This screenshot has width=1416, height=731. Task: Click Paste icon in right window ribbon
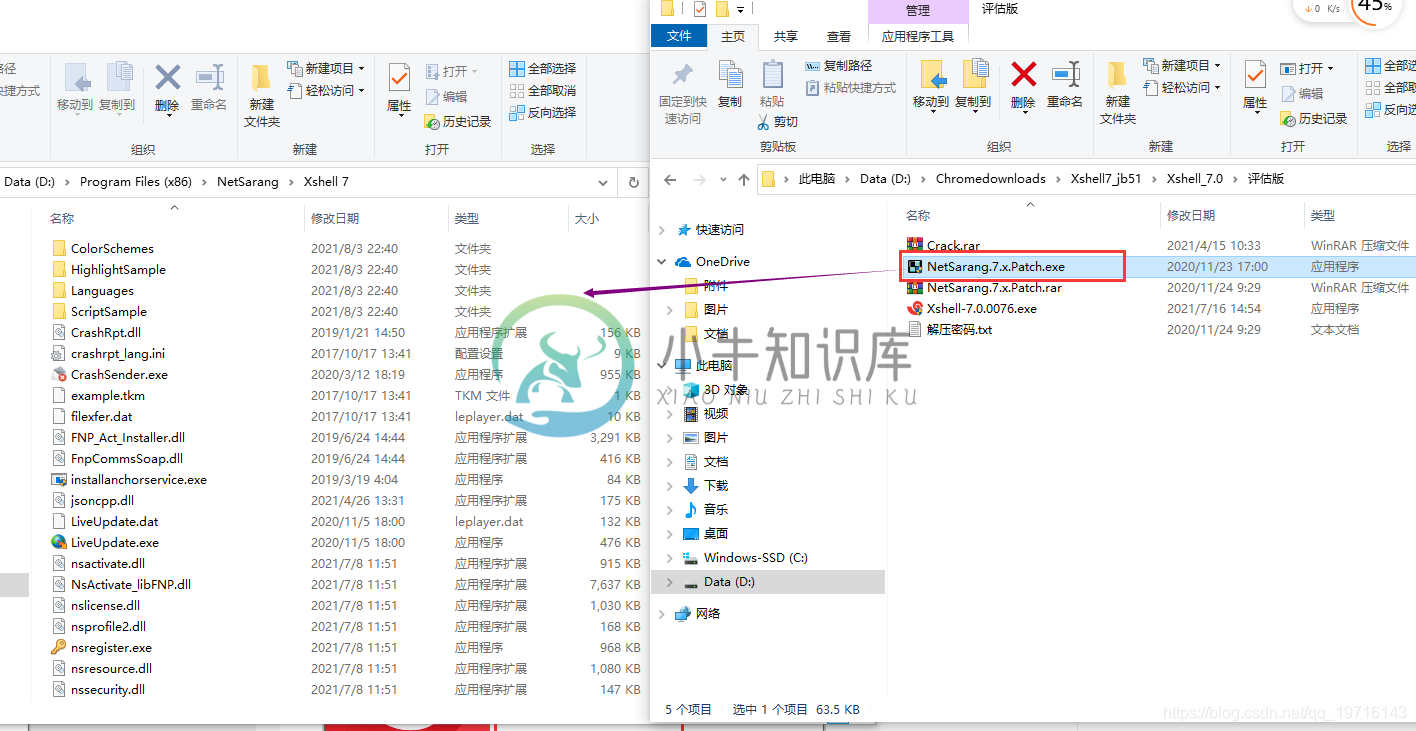[772, 75]
